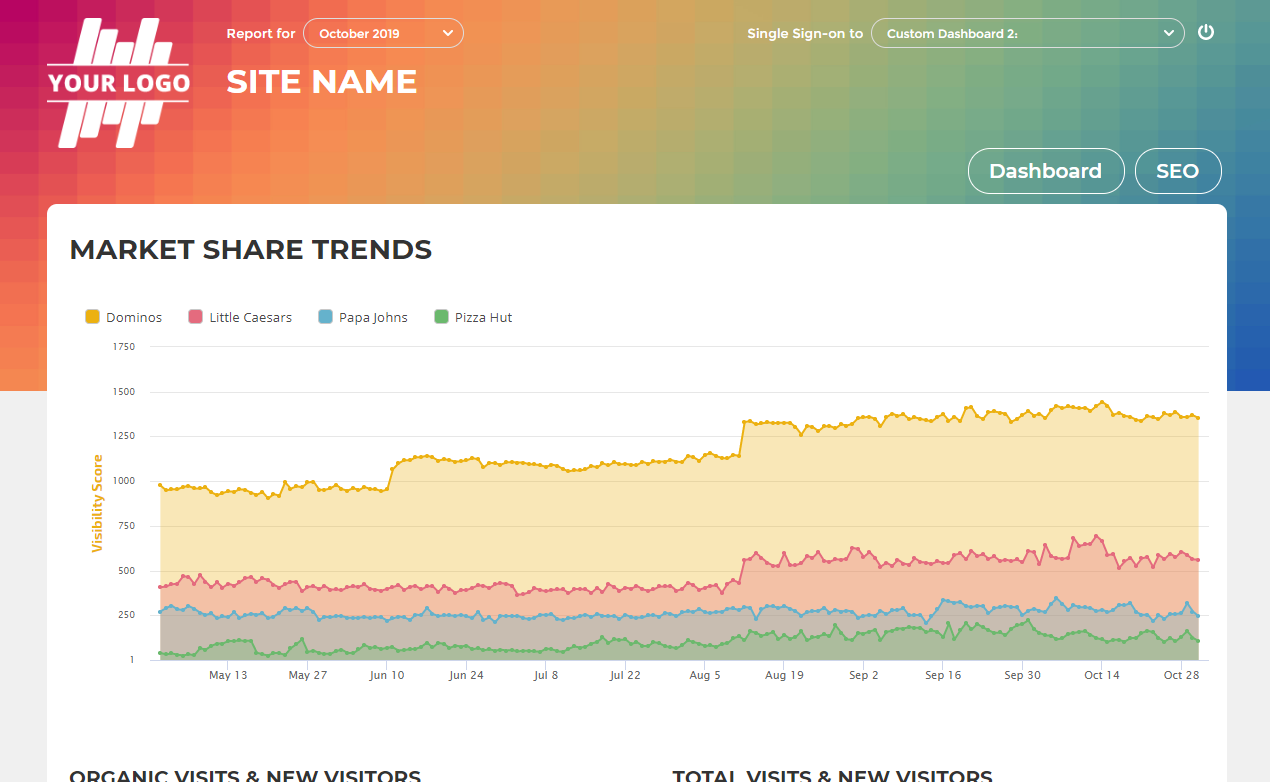Click the YOUR LOGO image
The height and width of the screenshot is (782, 1270).
(x=118, y=83)
